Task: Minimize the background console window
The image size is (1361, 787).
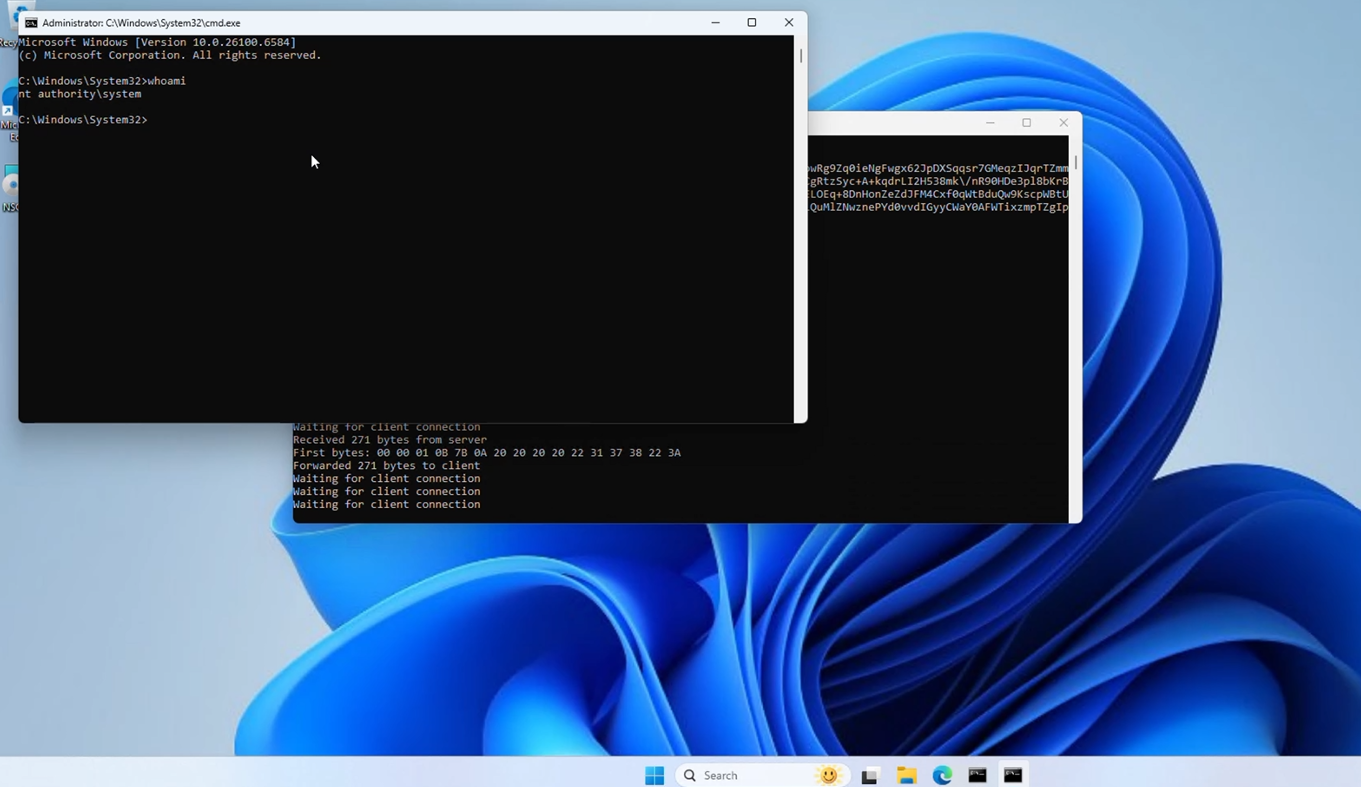Action: (990, 123)
